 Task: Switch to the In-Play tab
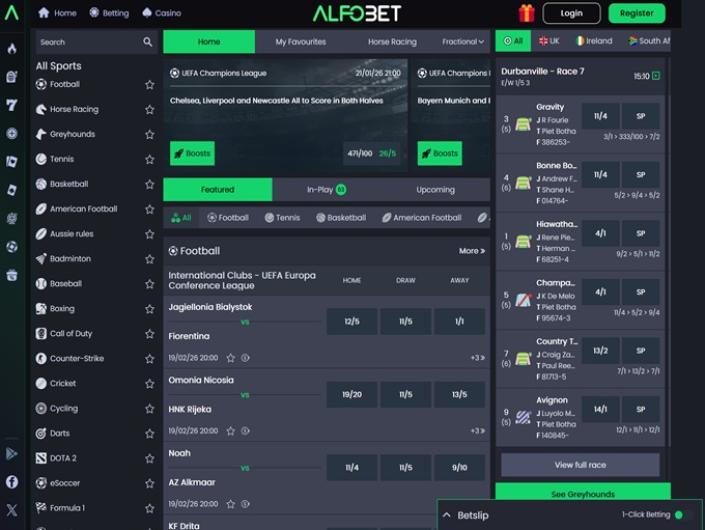[326, 189]
